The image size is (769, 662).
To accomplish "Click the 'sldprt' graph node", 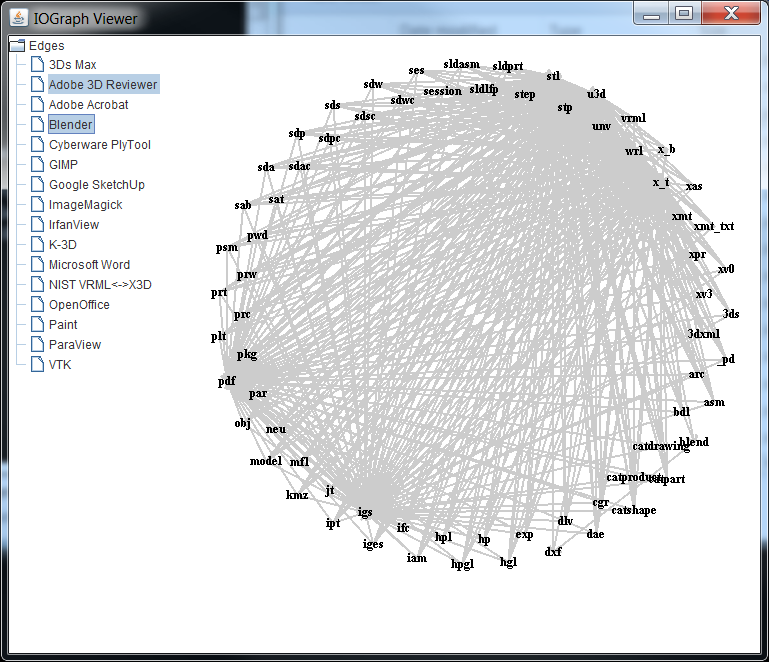I will [508, 66].
